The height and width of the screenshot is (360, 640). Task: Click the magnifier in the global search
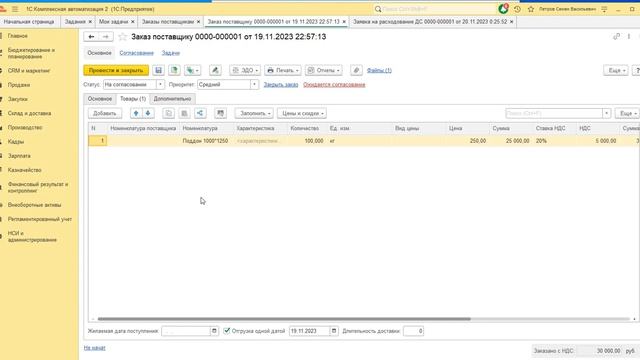[x=378, y=9]
